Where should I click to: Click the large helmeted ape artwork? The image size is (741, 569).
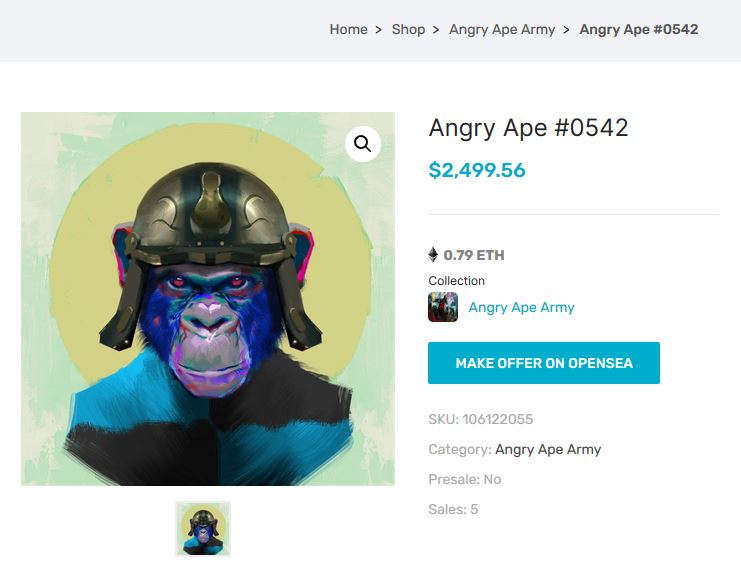point(208,299)
